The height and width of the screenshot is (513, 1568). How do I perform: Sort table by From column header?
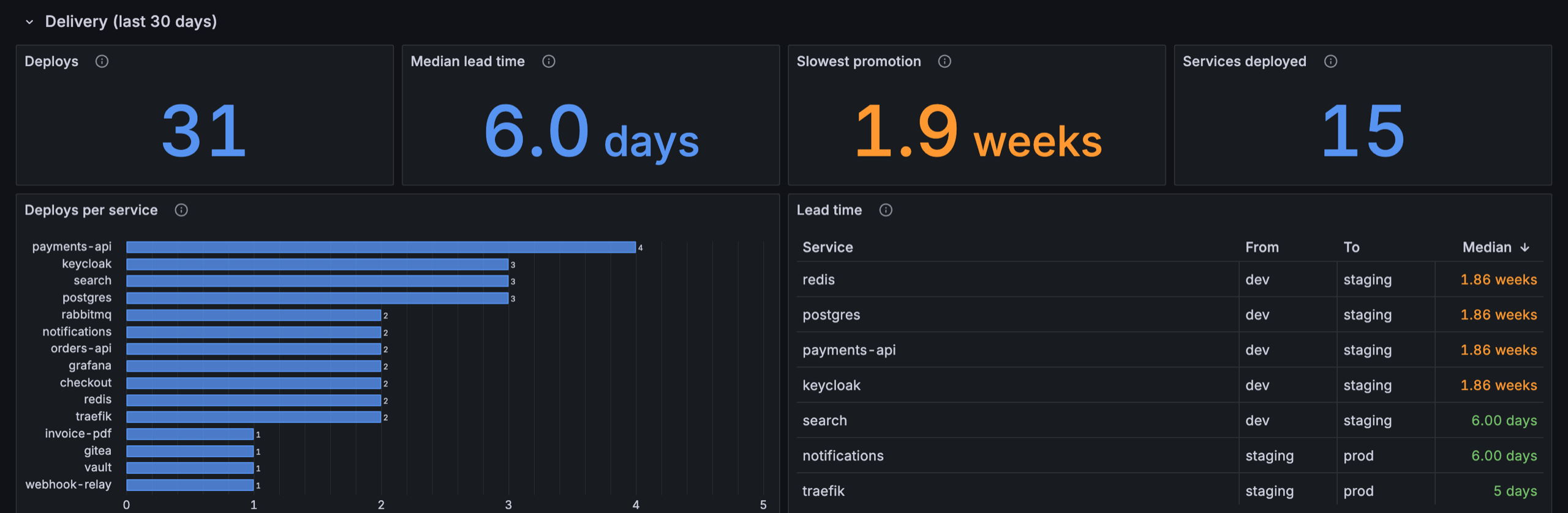[x=1262, y=247]
